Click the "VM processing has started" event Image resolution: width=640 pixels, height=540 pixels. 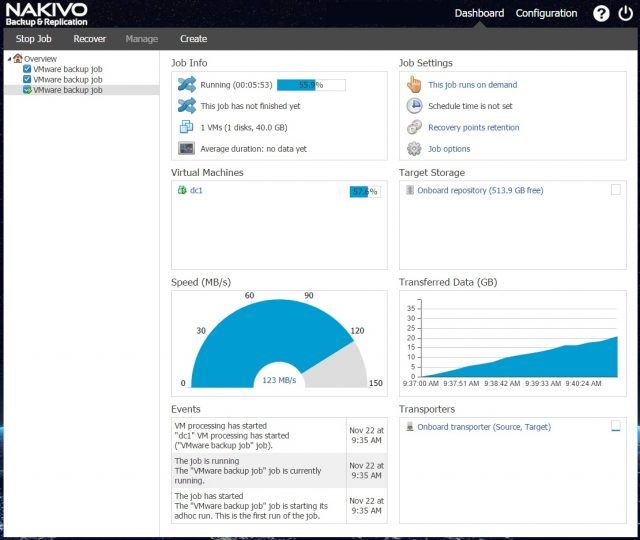[x=279, y=435]
